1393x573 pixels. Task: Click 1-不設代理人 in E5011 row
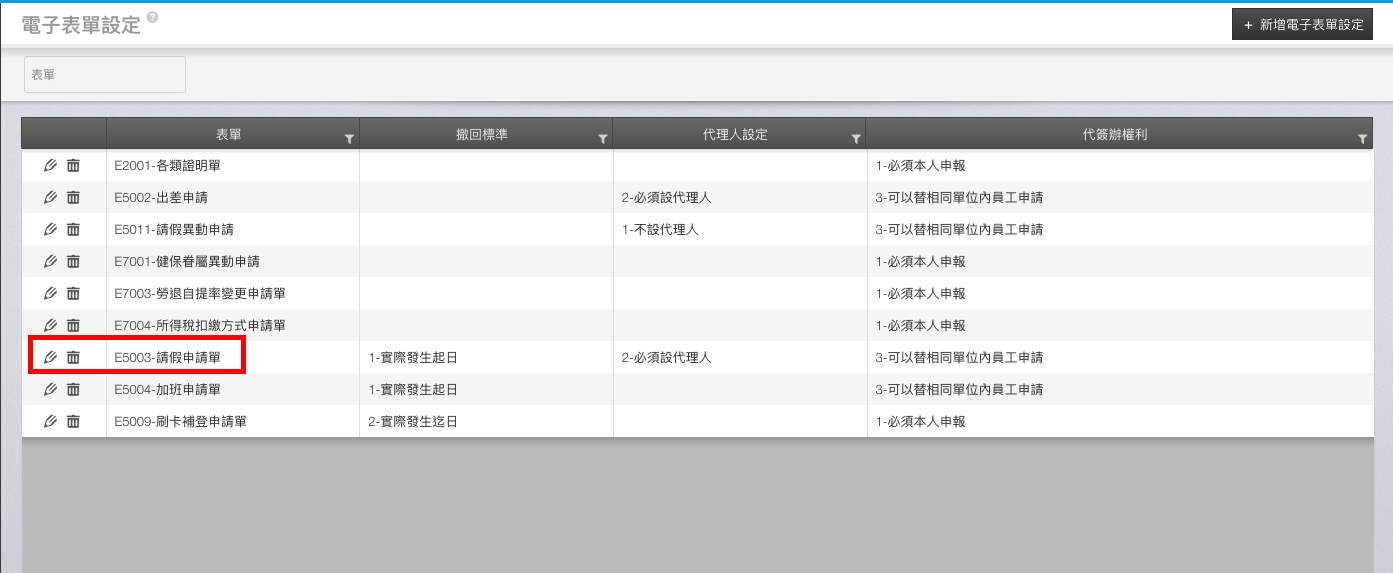click(x=660, y=229)
